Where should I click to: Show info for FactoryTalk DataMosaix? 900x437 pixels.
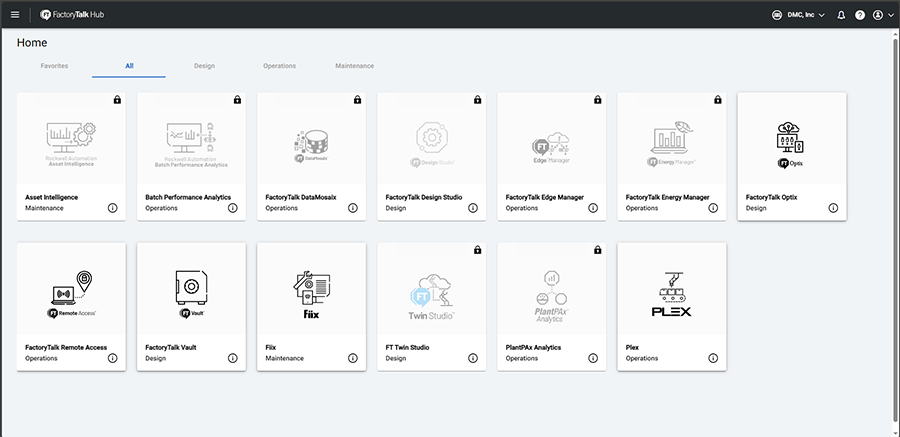(x=352, y=208)
